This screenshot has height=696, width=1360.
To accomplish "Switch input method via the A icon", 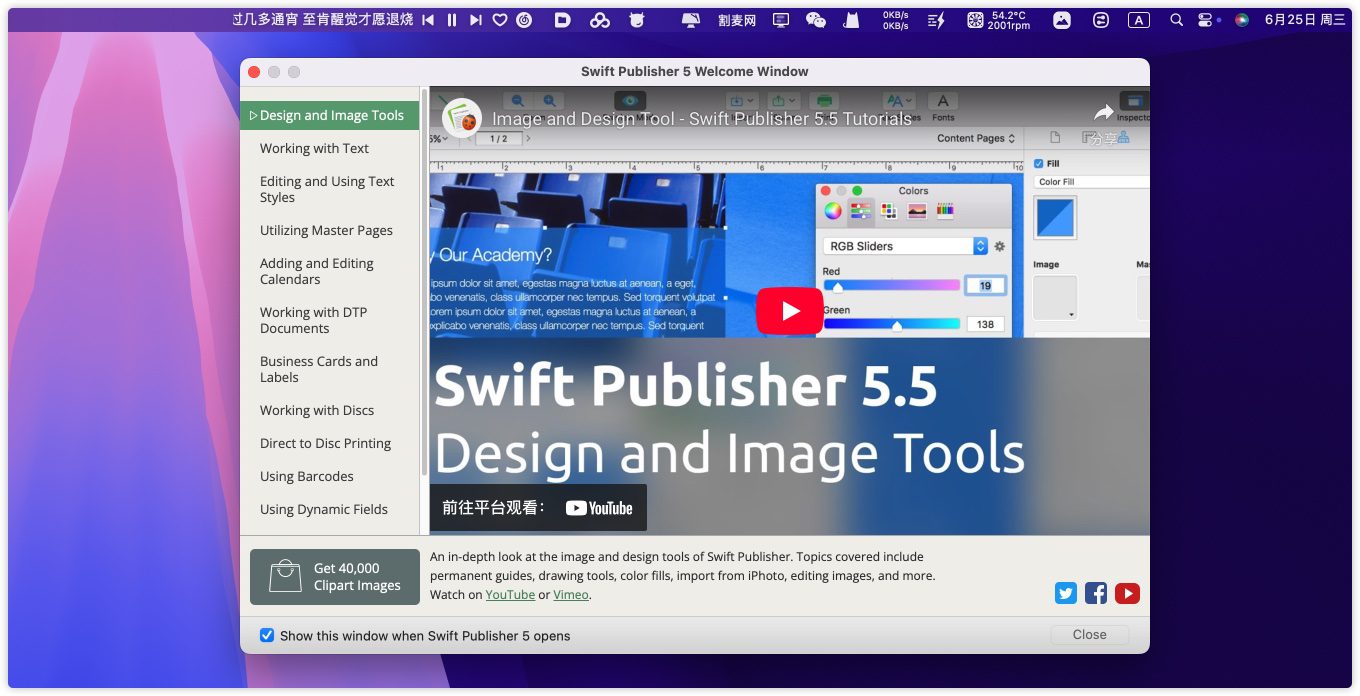I will point(1139,20).
